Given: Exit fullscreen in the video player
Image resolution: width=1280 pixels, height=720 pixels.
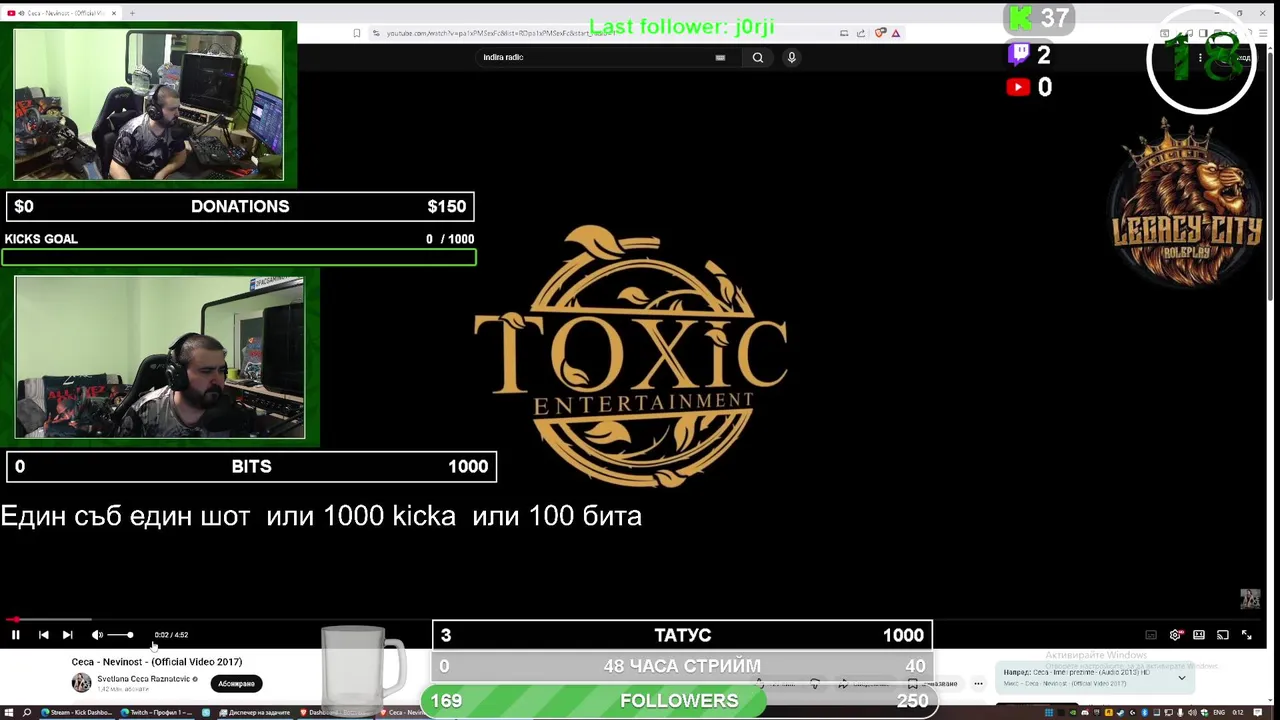Looking at the screenshot, I should point(1247,635).
